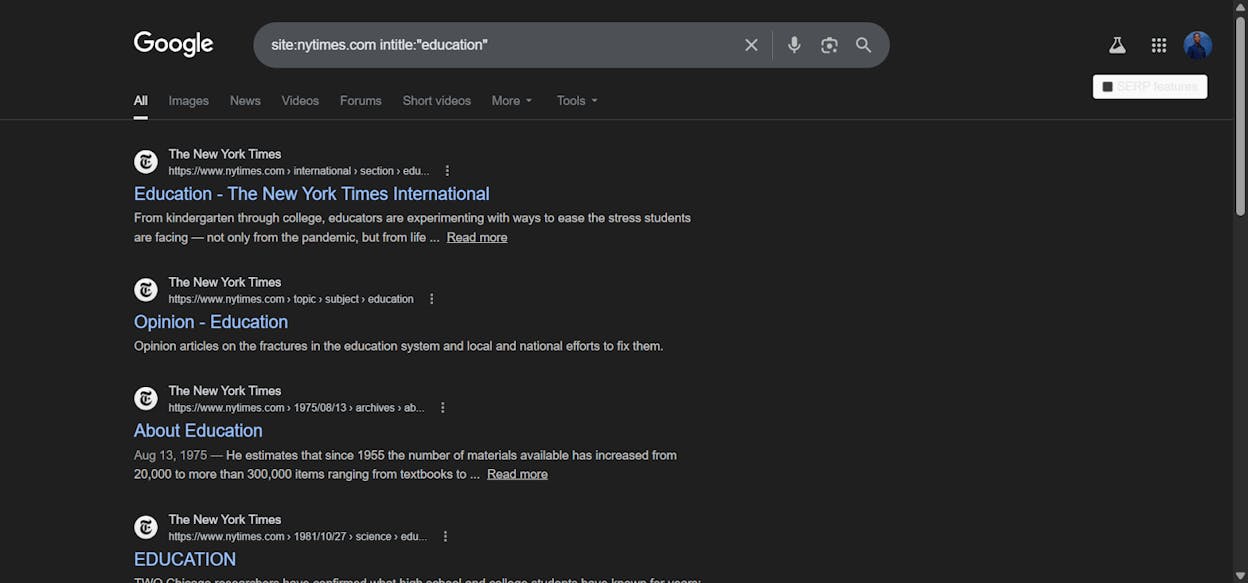Expand the Tools dropdown

pyautogui.click(x=577, y=101)
